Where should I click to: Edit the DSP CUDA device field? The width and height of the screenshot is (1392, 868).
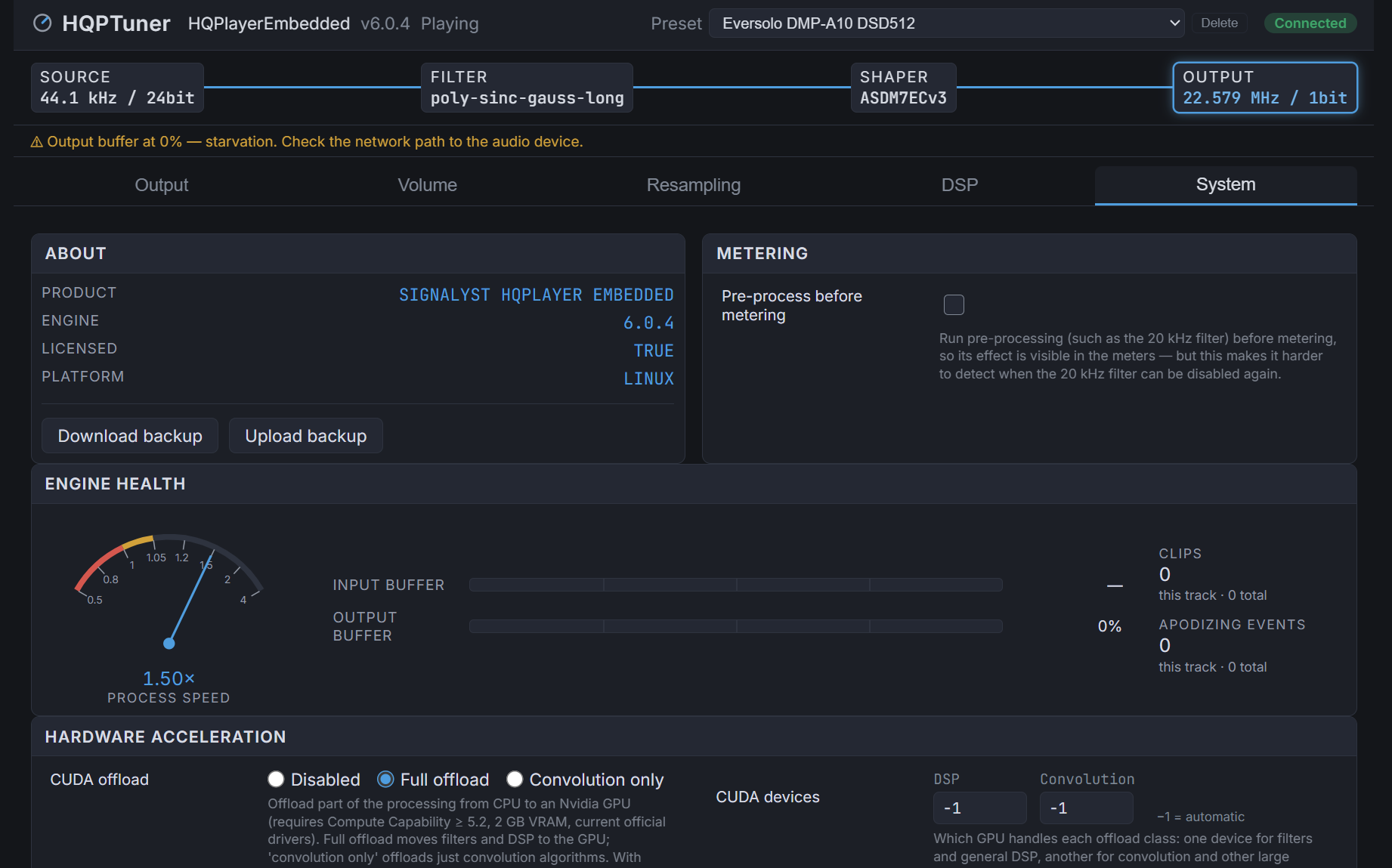979,808
